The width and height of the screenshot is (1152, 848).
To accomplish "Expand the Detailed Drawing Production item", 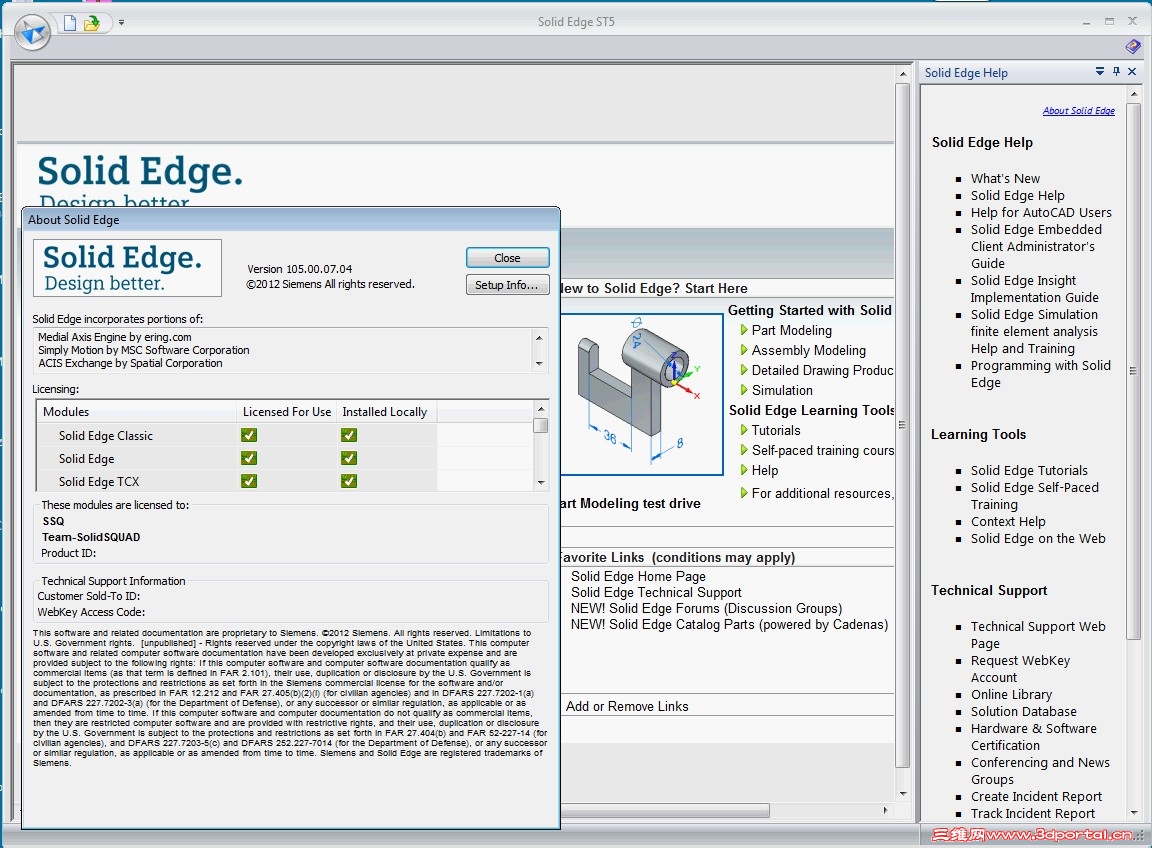I will click(816, 370).
